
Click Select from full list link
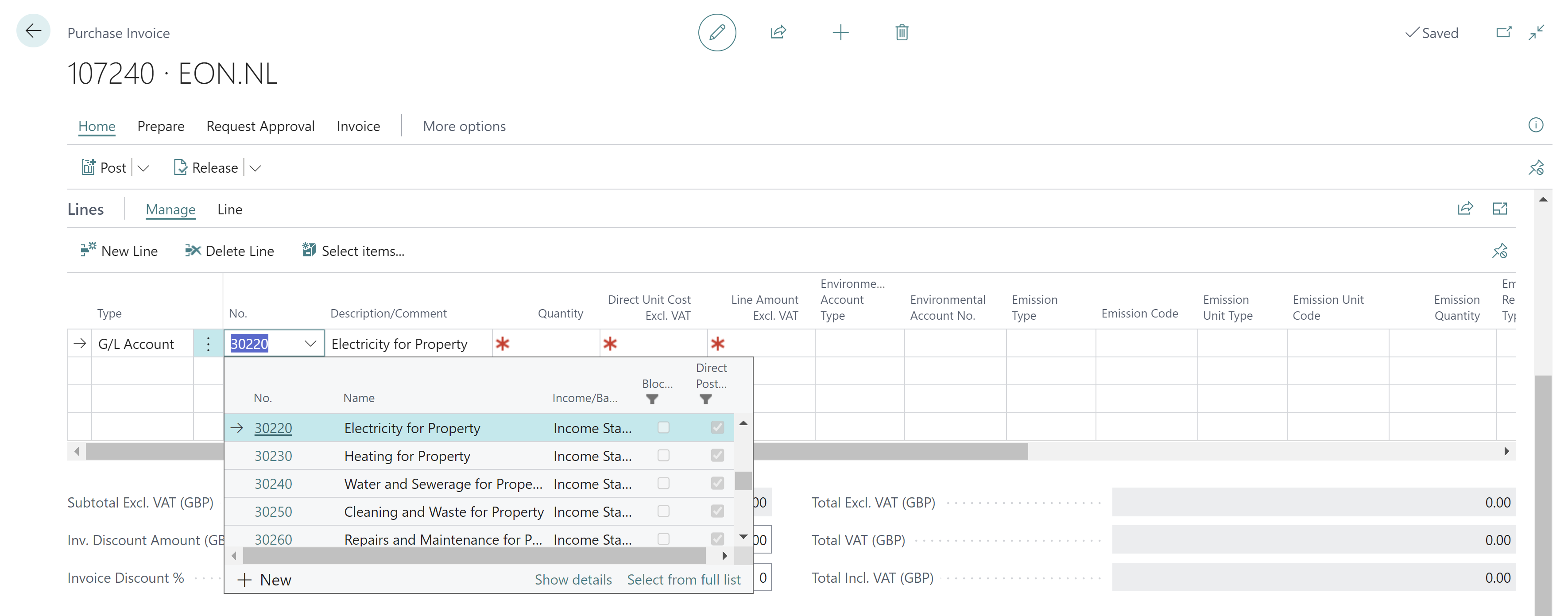point(684,580)
